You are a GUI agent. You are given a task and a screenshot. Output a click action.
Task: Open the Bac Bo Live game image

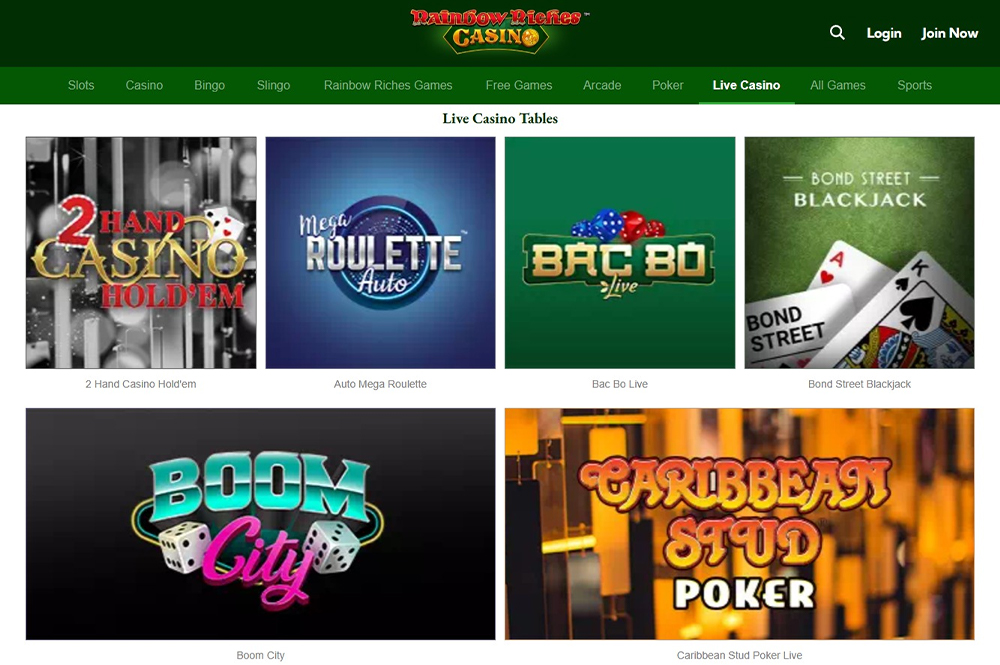click(x=620, y=252)
